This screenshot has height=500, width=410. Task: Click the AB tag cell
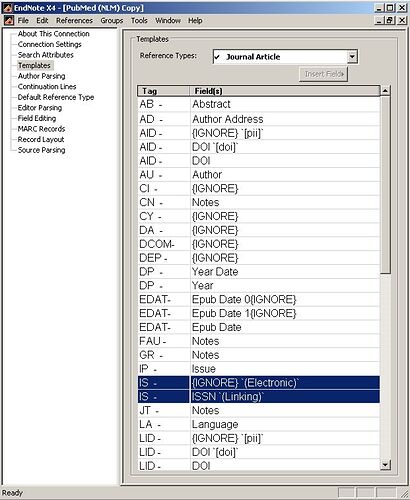[163, 104]
